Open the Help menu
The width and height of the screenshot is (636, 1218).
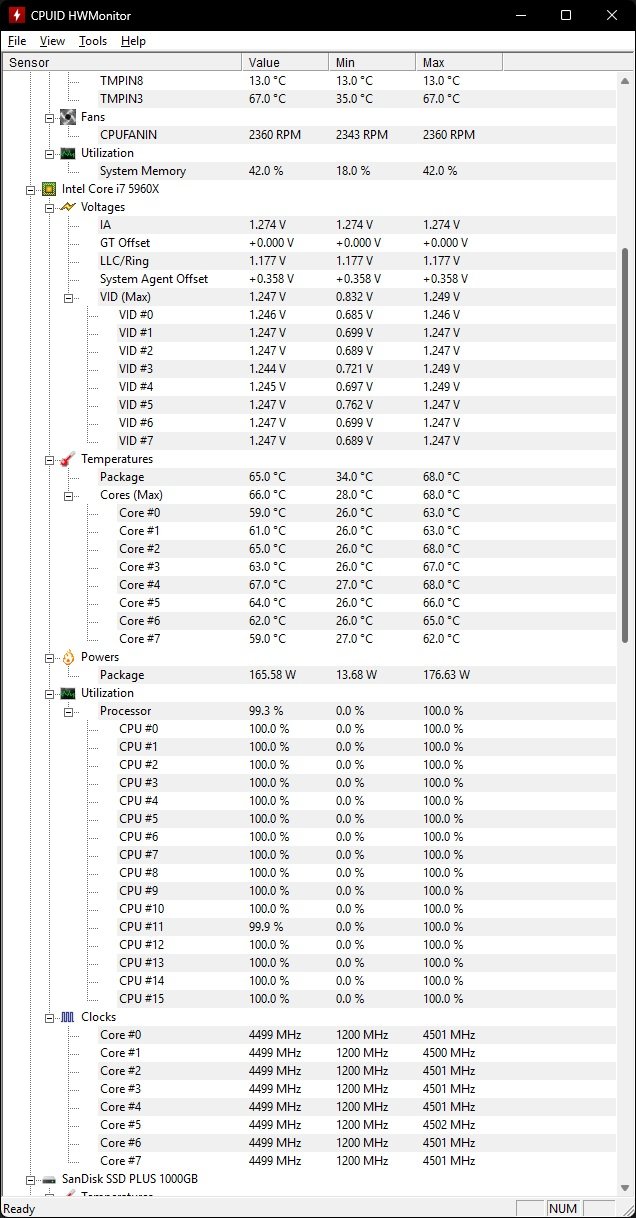(x=133, y=41)
